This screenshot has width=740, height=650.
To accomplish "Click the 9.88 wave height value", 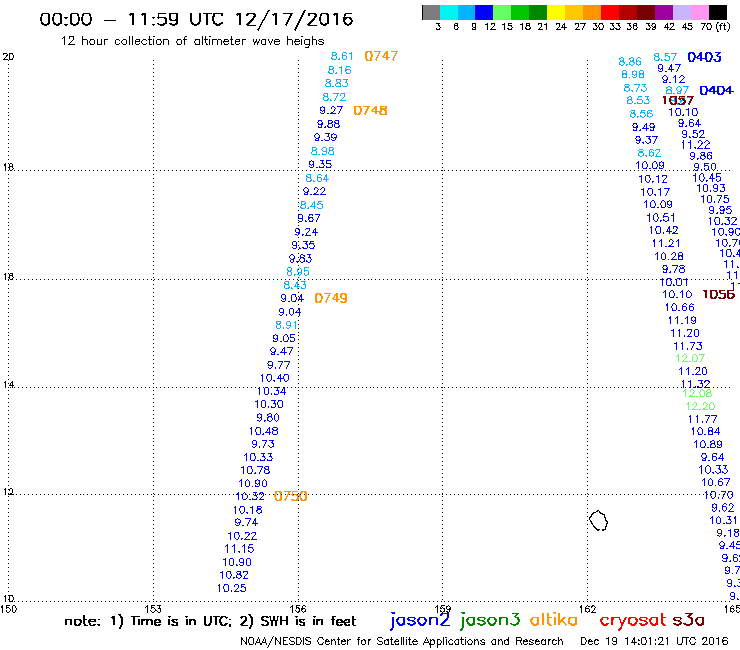I will tap(328, 124).
